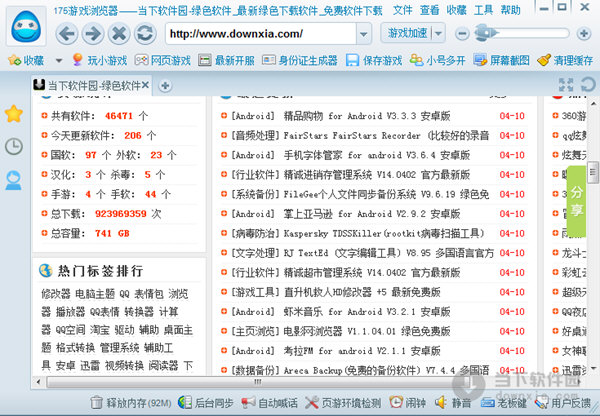
Task: Click the blue ninja browser logo
Action: (26, 27)
